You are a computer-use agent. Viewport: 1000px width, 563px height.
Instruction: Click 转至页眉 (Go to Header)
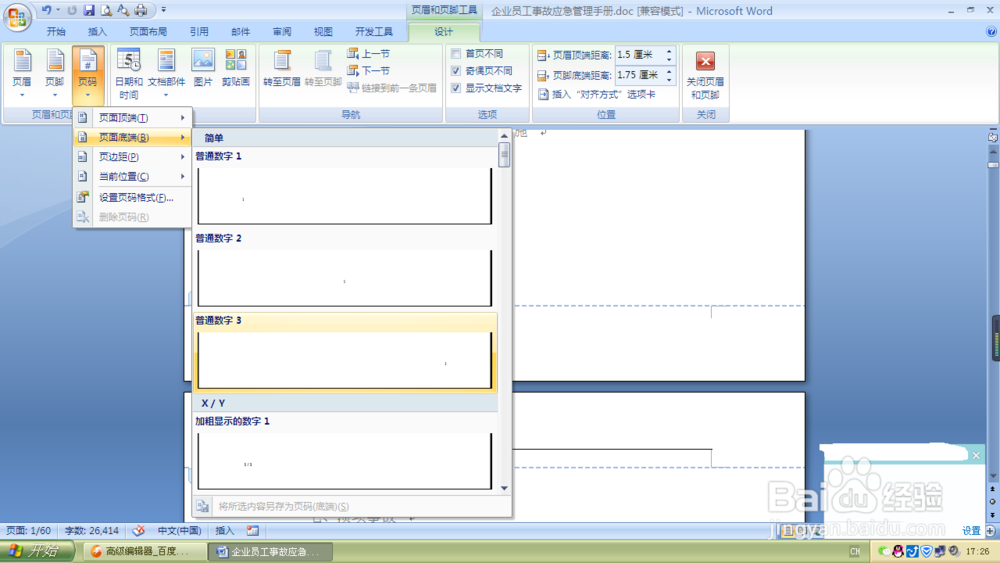[281, 68]
